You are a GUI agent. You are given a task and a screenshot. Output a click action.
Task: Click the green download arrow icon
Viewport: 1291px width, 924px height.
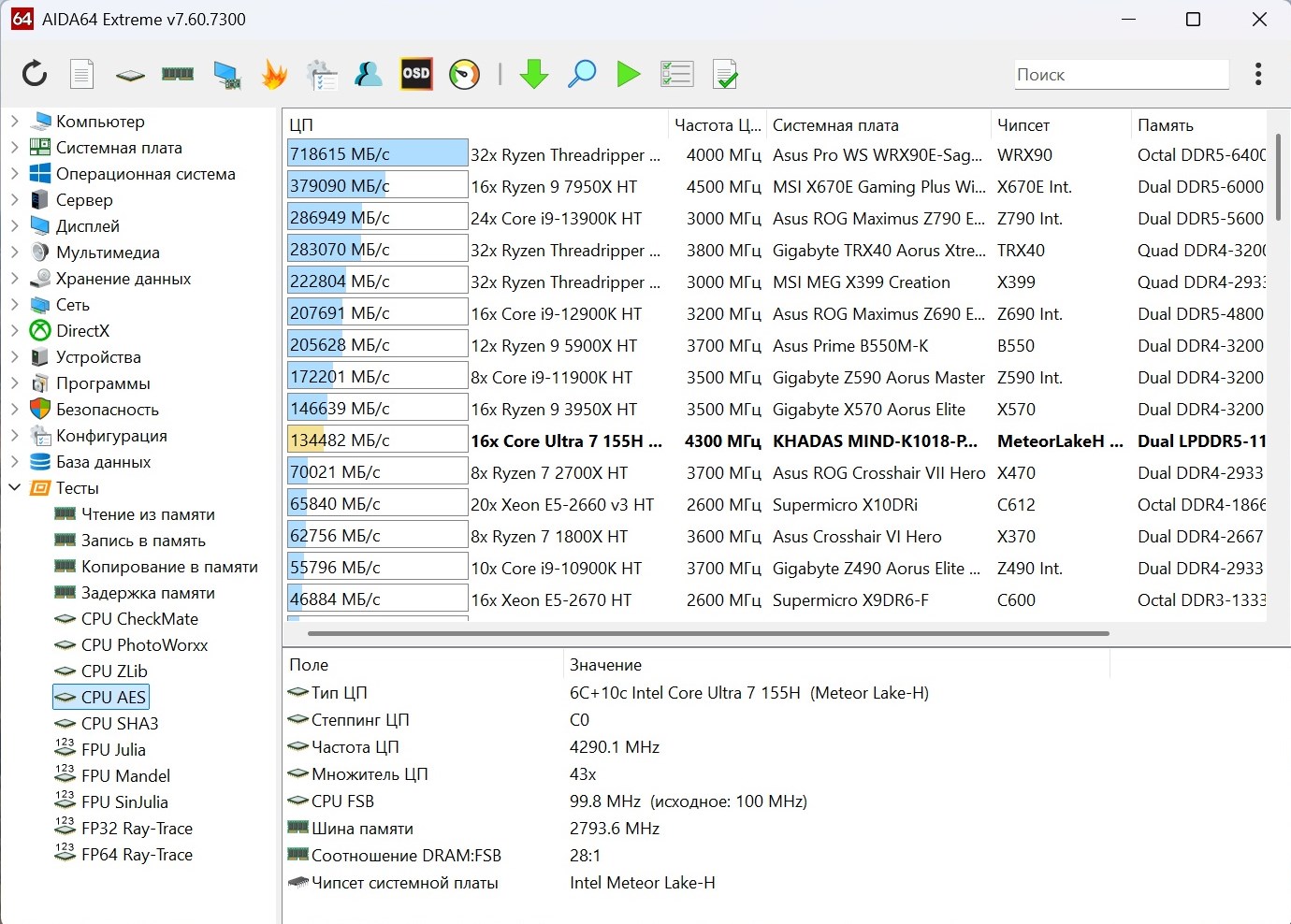(534, 74)
